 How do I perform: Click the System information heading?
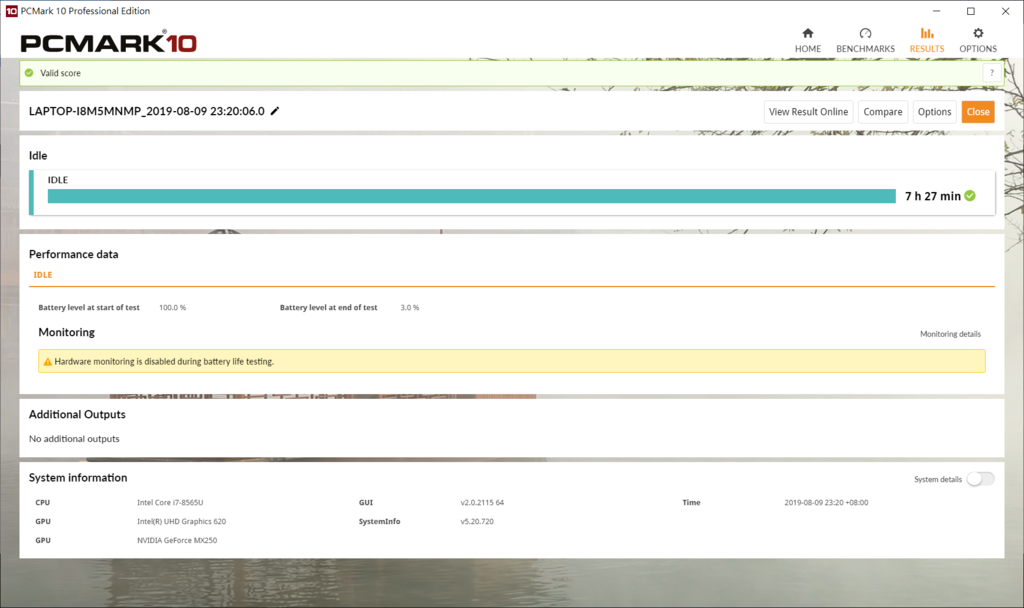(78, 477)
